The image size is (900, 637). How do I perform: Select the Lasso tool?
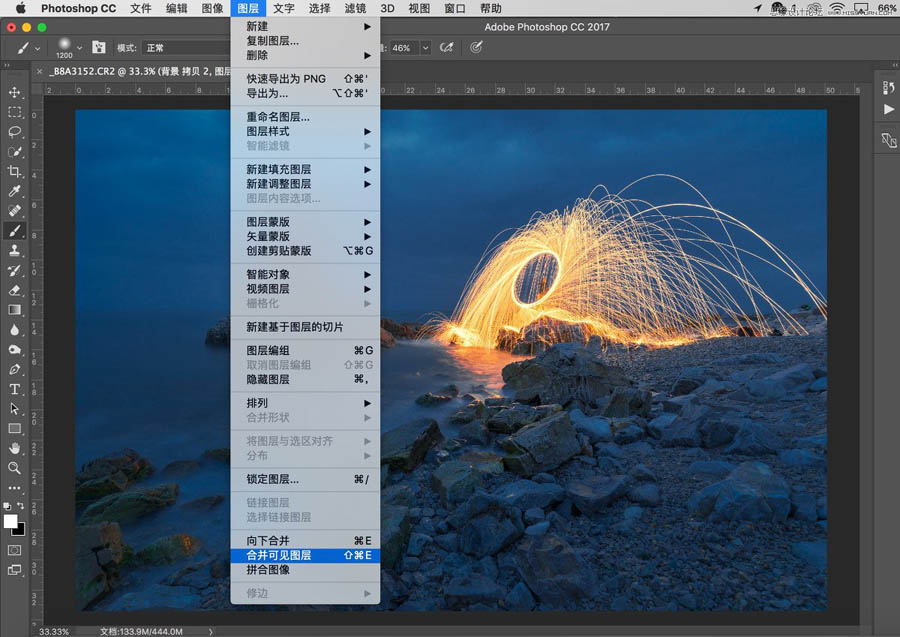[15, 132]
